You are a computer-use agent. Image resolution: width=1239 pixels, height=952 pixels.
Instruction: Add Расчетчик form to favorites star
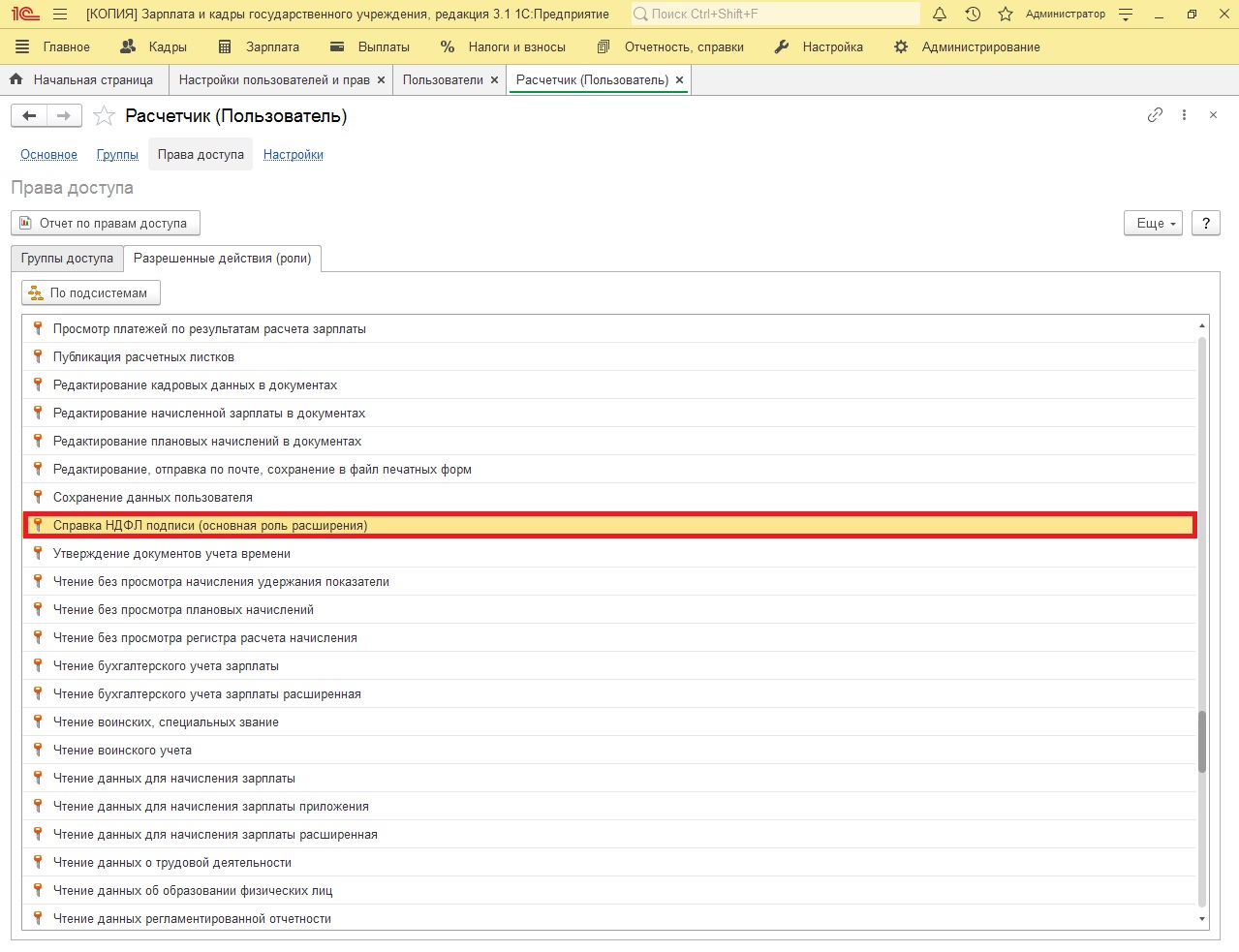tap(104, 116)
